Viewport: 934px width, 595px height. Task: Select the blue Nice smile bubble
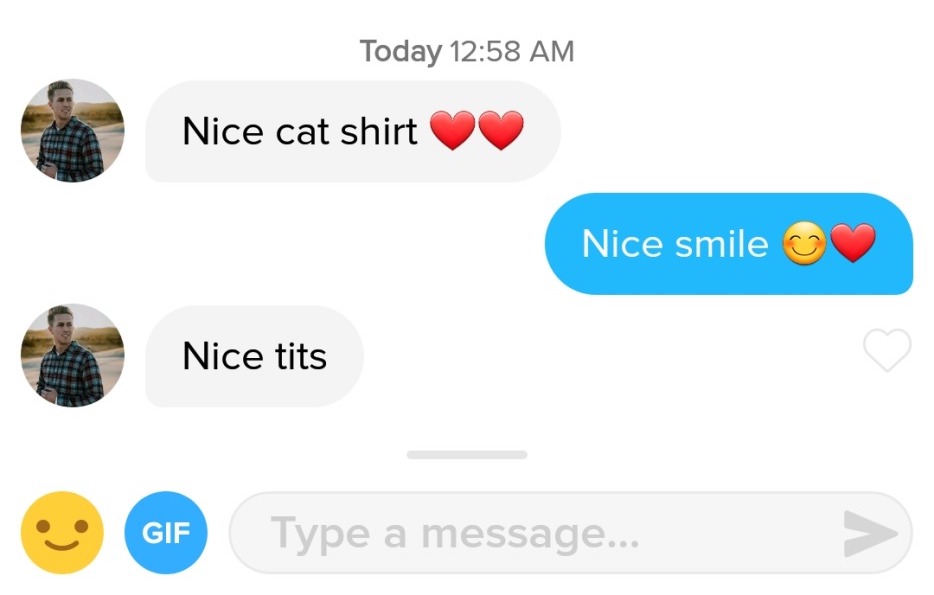[728, 243]
